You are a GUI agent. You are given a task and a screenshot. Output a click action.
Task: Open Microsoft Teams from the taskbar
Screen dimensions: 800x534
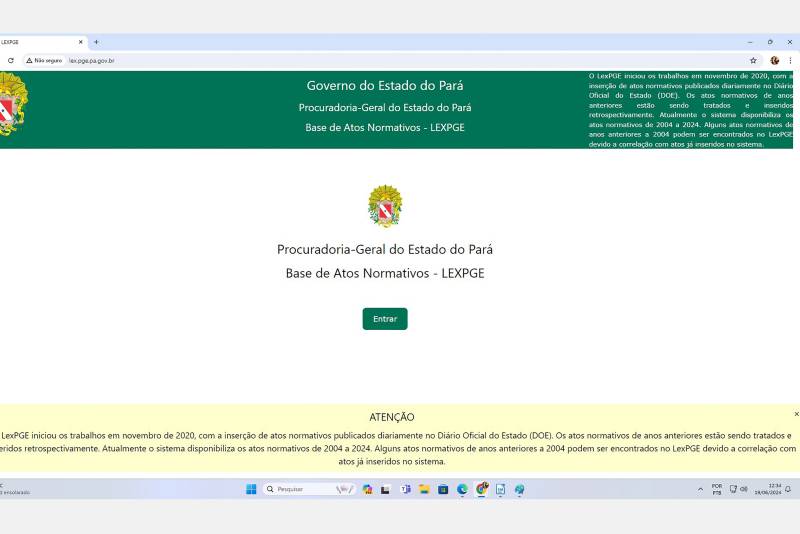406,489
